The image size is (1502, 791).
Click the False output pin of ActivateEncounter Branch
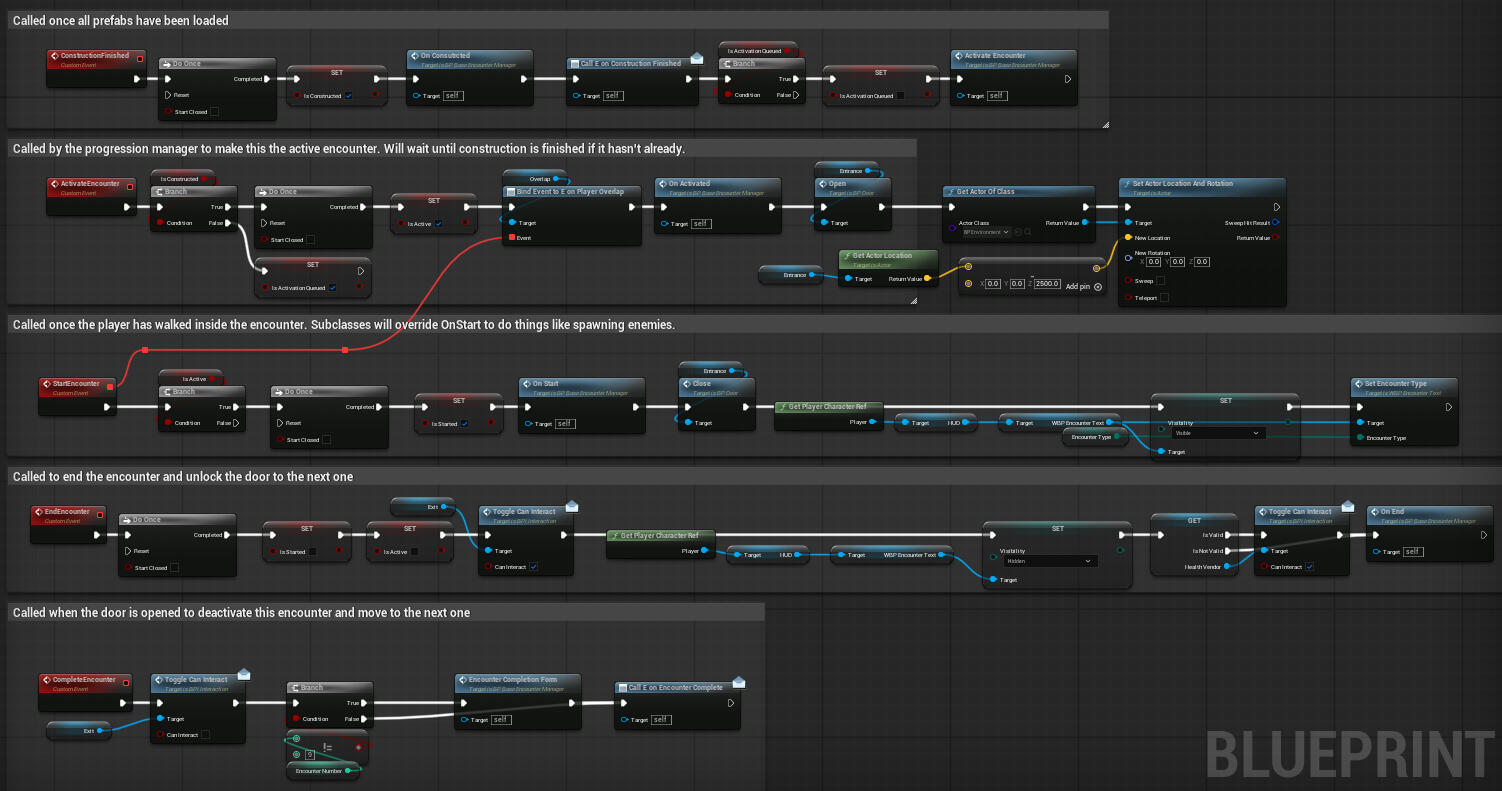pyautogui.click(x=229, y=223)
